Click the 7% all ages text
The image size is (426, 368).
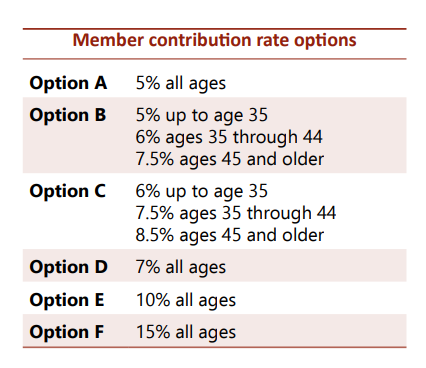[181, 268]
